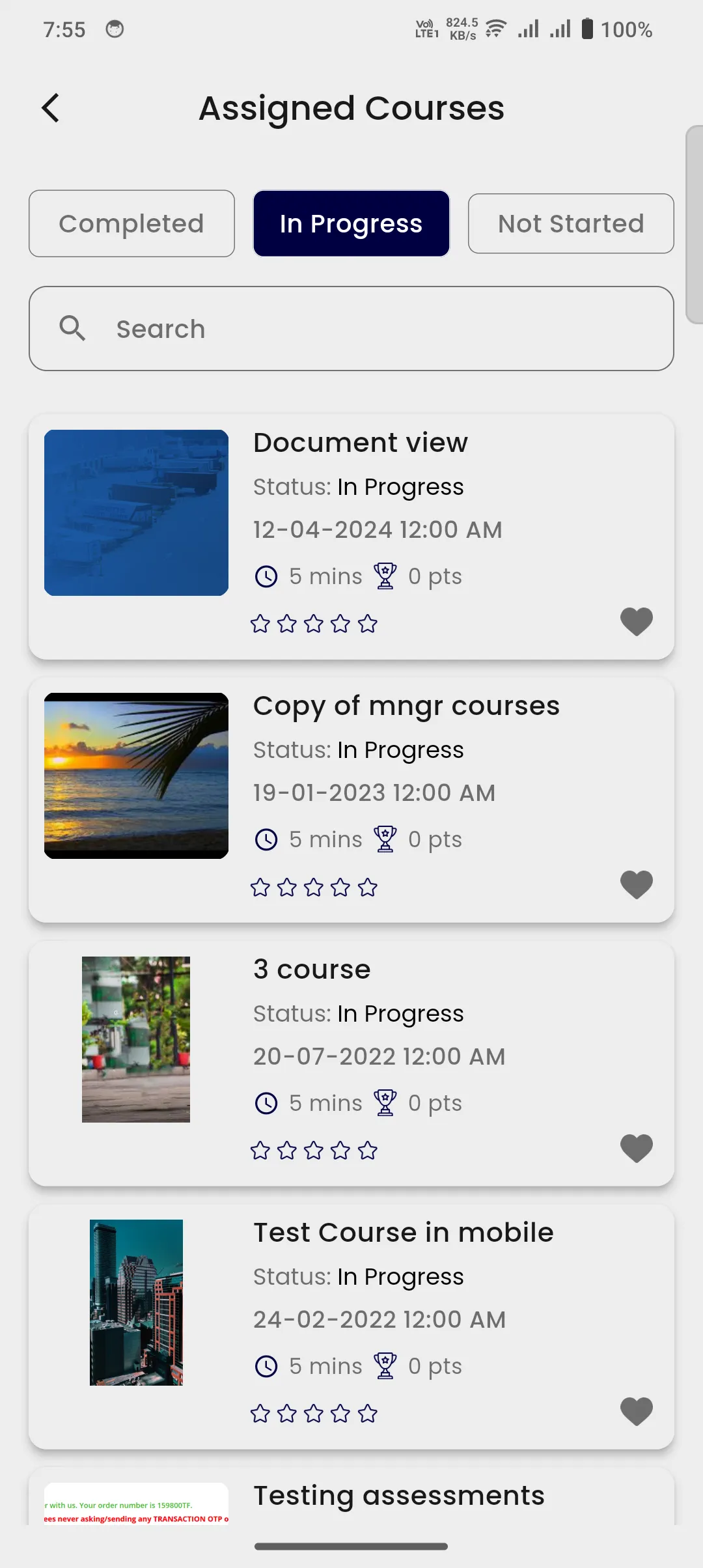
Task: Tap the Wi-Fi icon in status bar
Action: 496,29
